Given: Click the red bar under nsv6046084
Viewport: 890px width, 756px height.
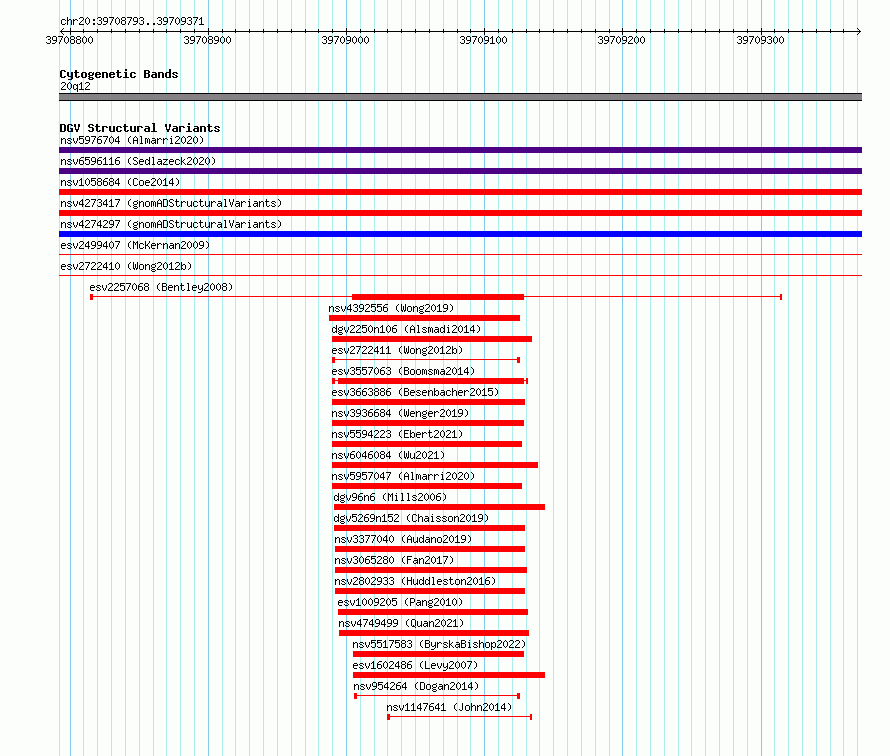Looking at the screenshot, I should pos(435,465).
